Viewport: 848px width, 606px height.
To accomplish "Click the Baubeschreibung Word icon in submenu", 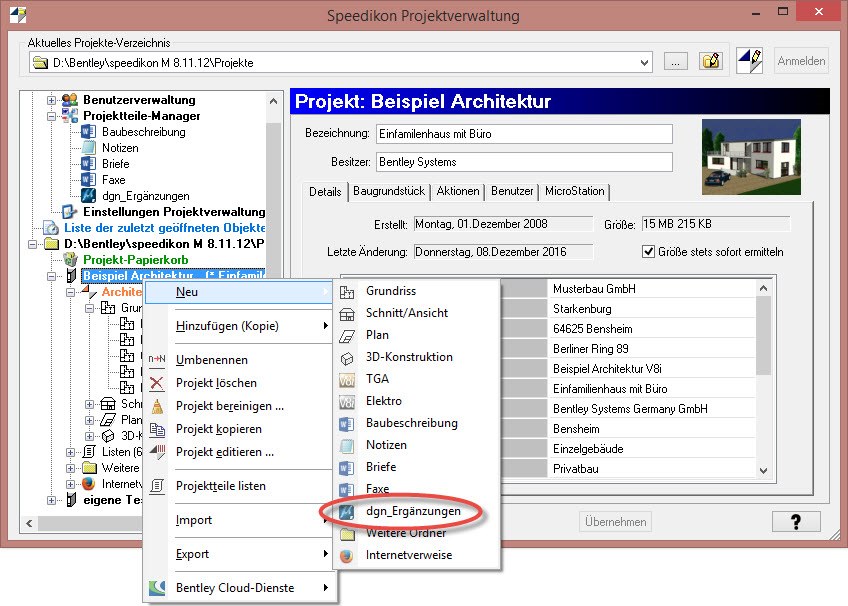I will point(347,424).
